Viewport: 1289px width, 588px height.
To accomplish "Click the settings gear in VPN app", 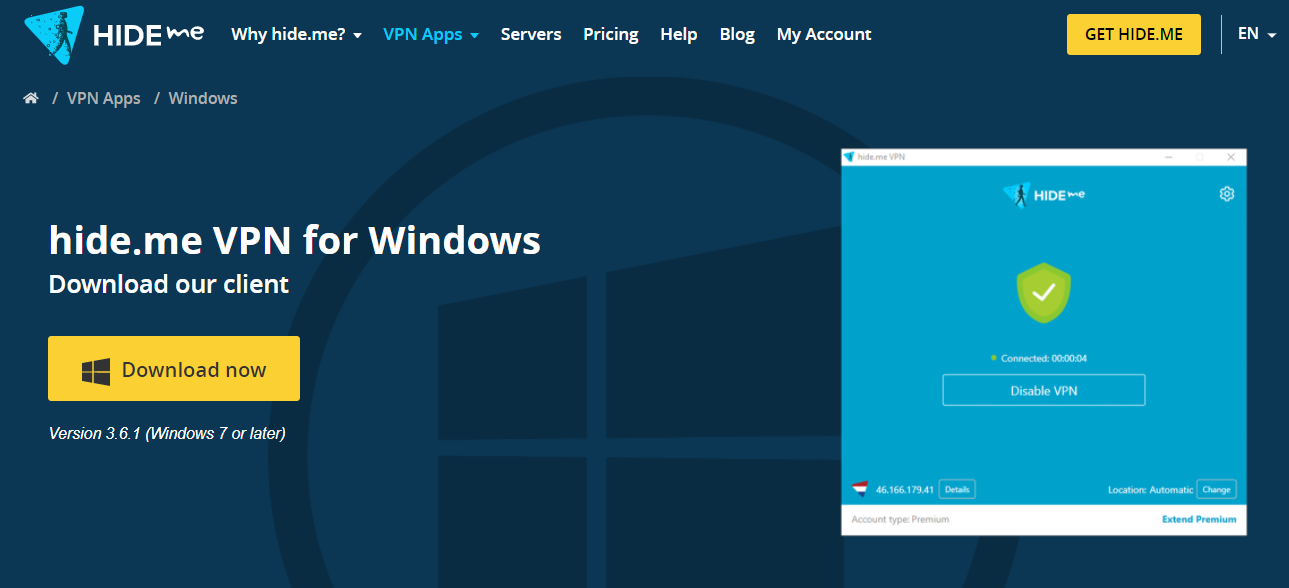I will pyautogui.click(x=1227, y=194).
